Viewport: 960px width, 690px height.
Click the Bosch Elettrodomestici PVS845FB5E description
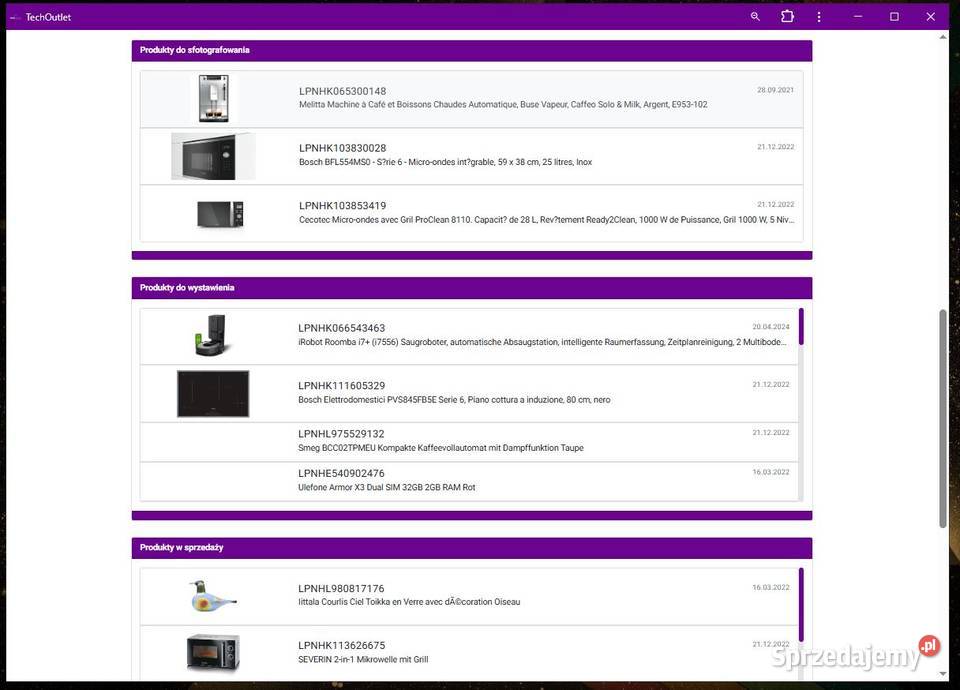(454, 400)
